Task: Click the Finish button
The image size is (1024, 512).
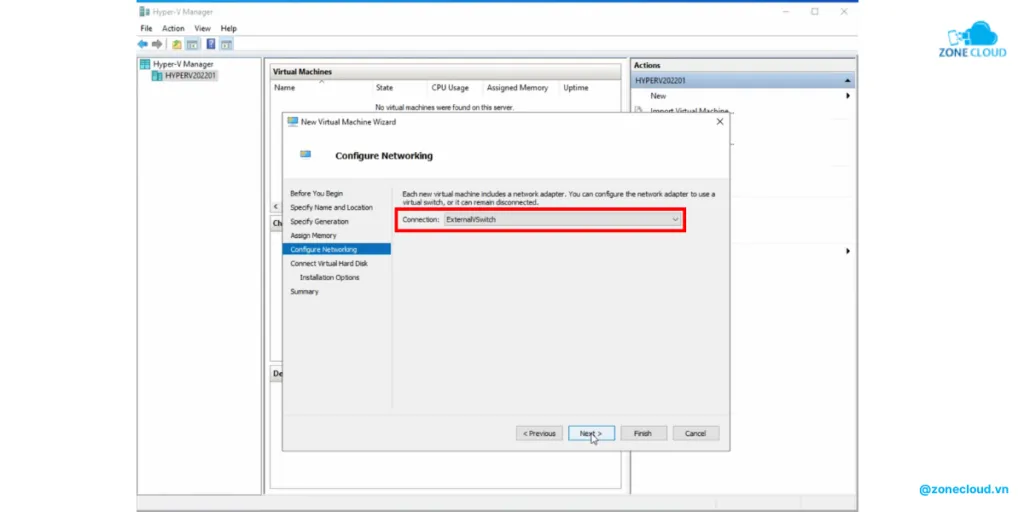Action: pyautogui.click(x=643, y=433)
